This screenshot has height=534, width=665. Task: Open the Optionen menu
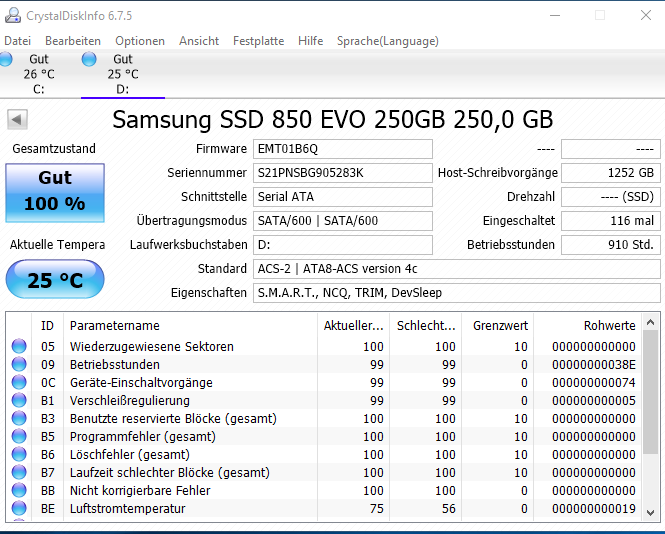click(x=140, y=41)
